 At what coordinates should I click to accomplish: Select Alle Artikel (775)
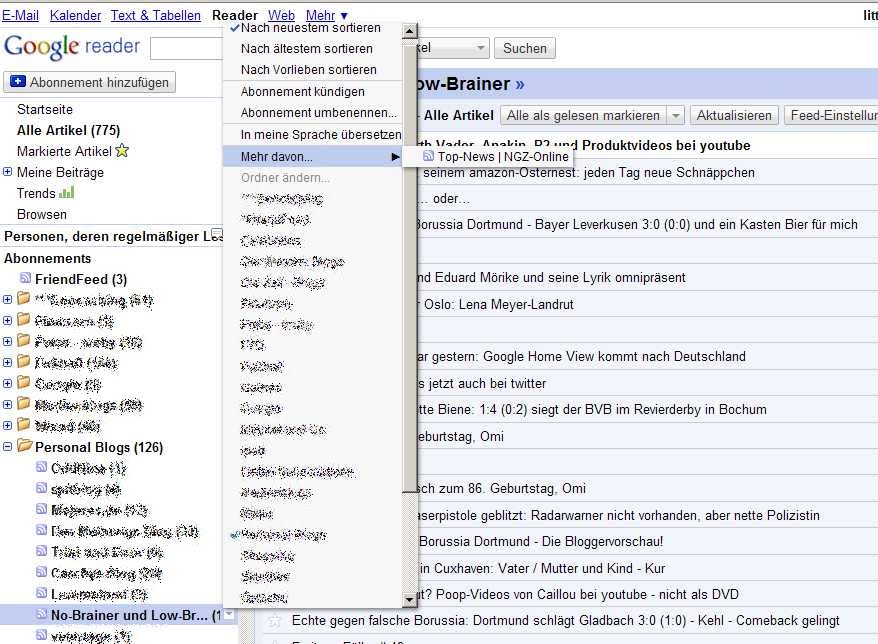point(68,130)
